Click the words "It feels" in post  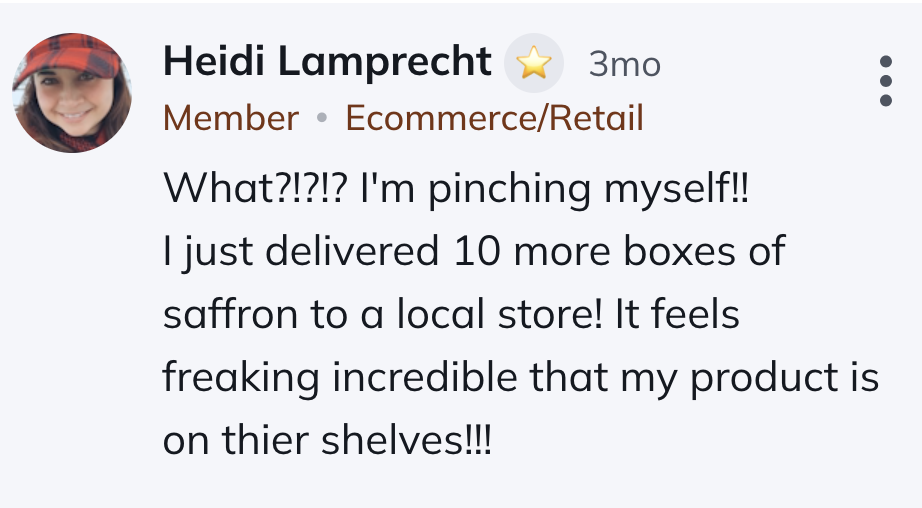pos(677,313)
